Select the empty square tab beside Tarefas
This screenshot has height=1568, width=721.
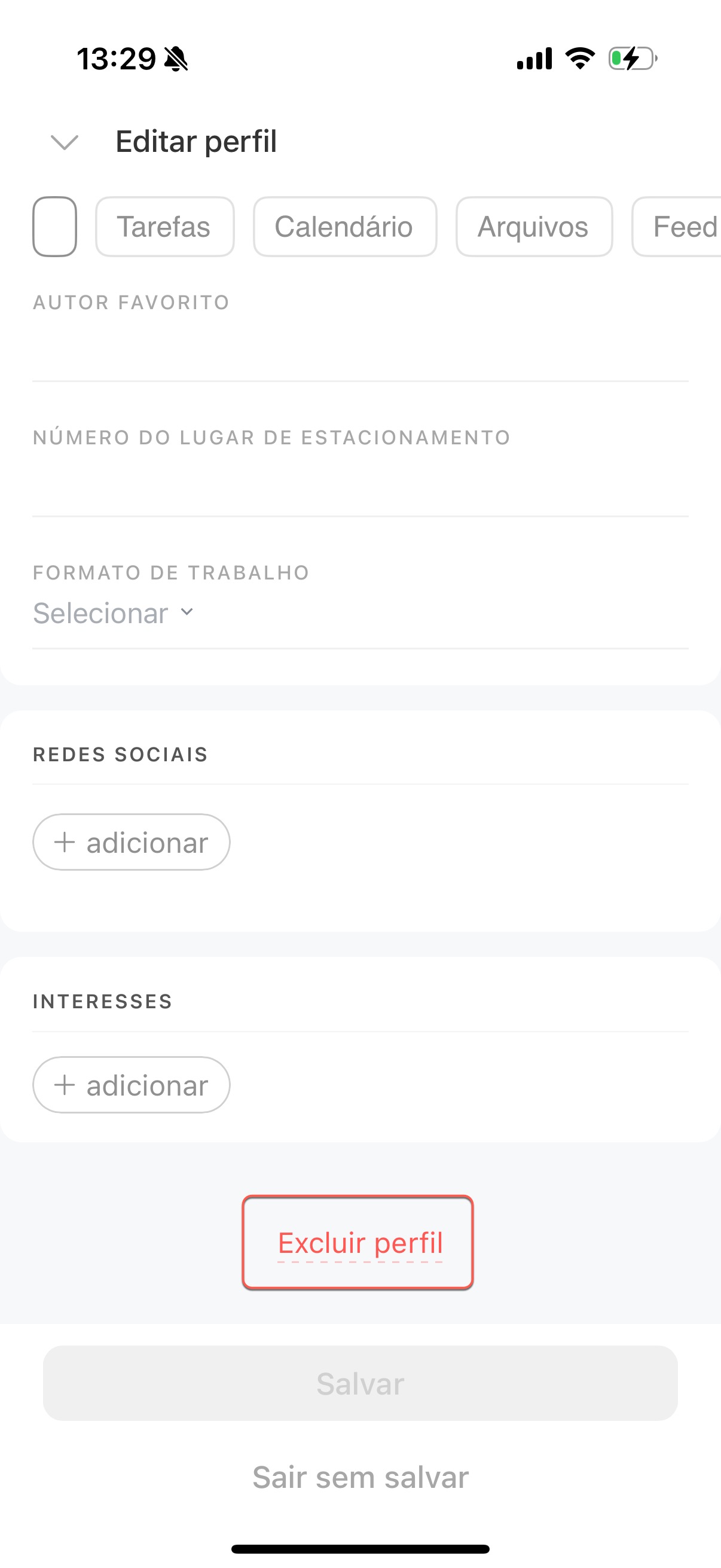[x=54, y=227]
